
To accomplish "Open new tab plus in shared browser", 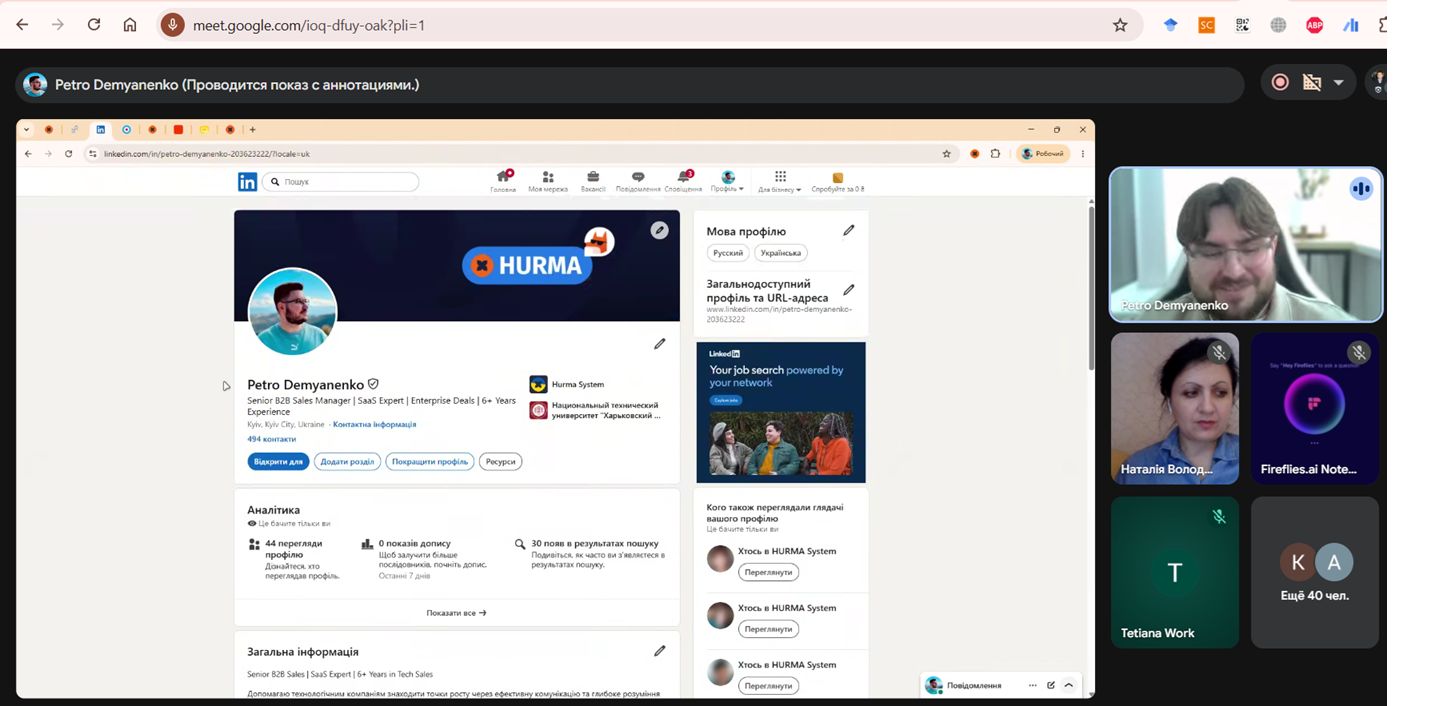I will click(253, 129).
